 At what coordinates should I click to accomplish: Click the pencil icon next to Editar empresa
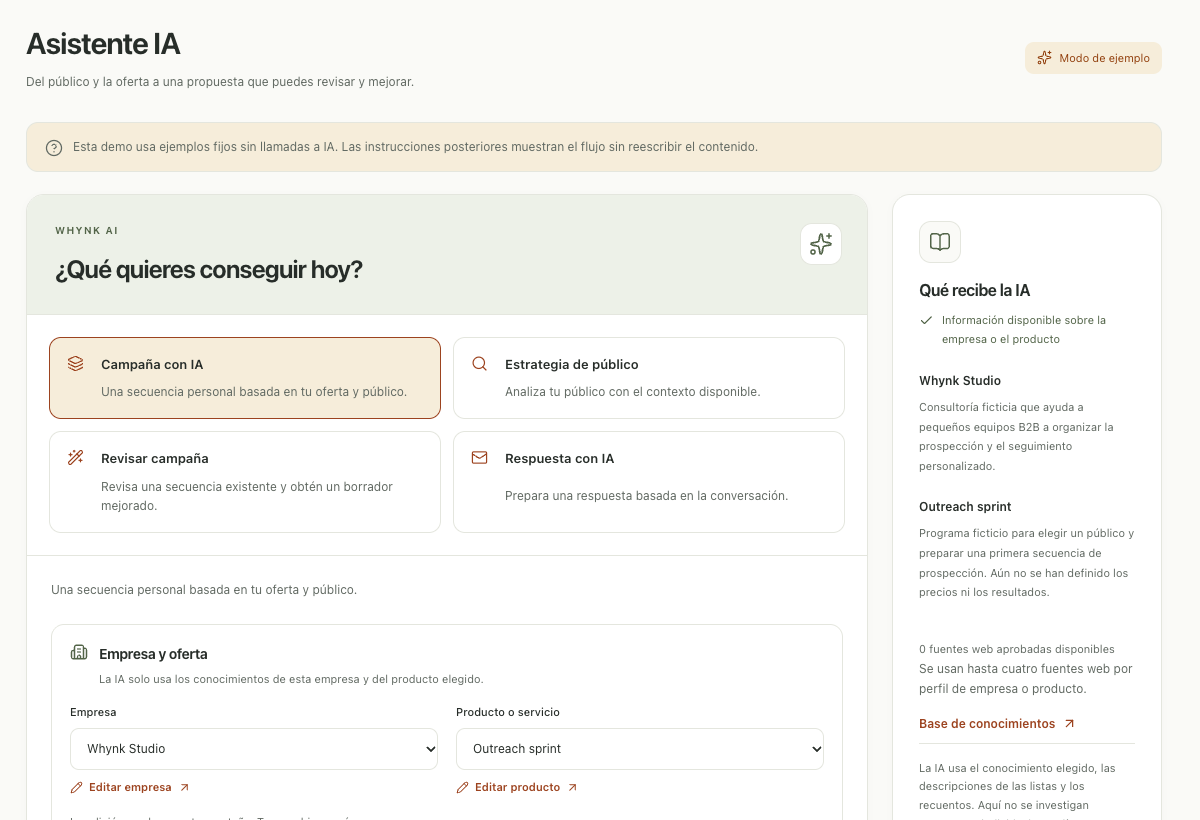click(x=76, y=788)
